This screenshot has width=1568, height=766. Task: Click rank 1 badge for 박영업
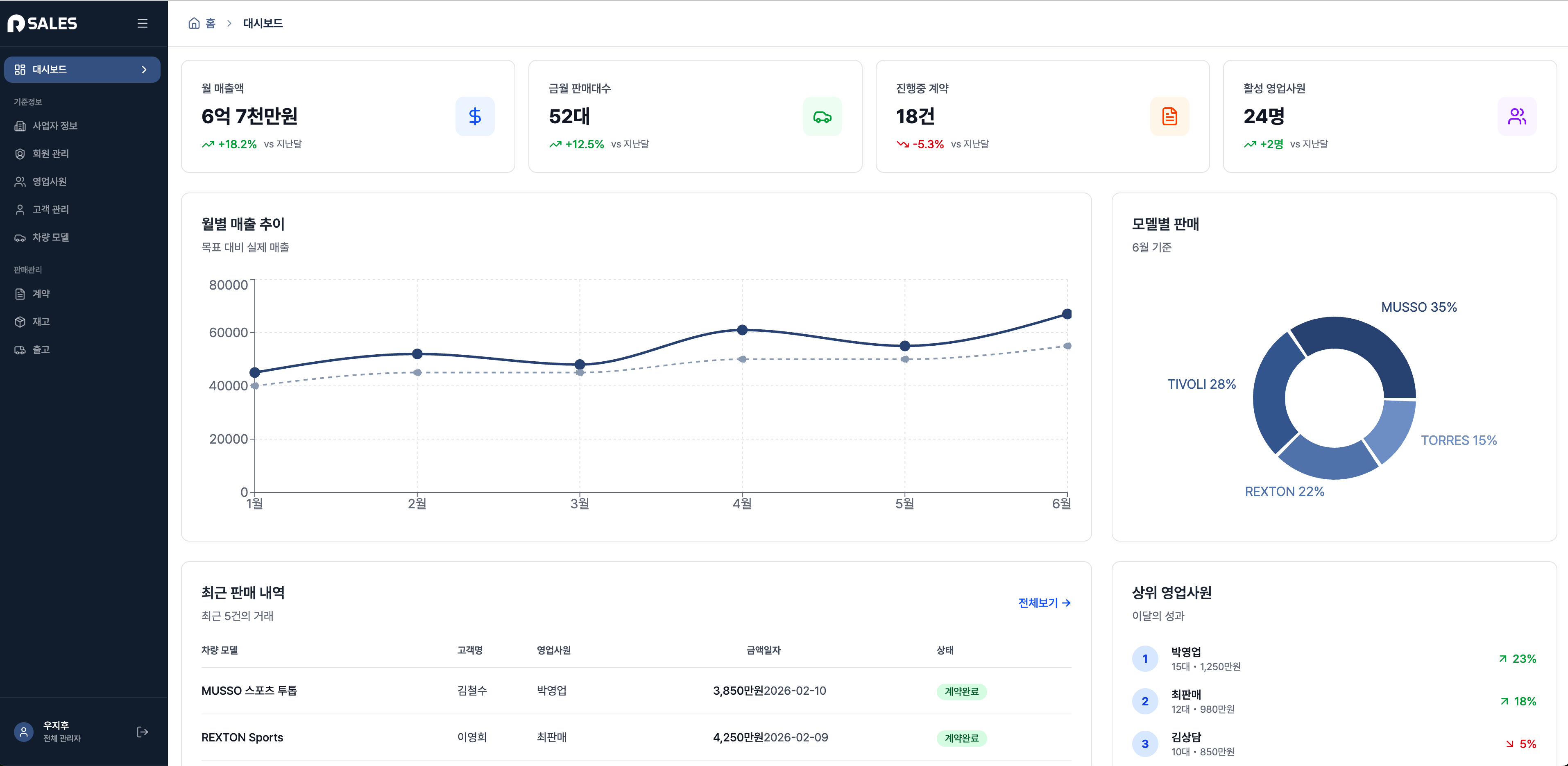coord(1145,659)
